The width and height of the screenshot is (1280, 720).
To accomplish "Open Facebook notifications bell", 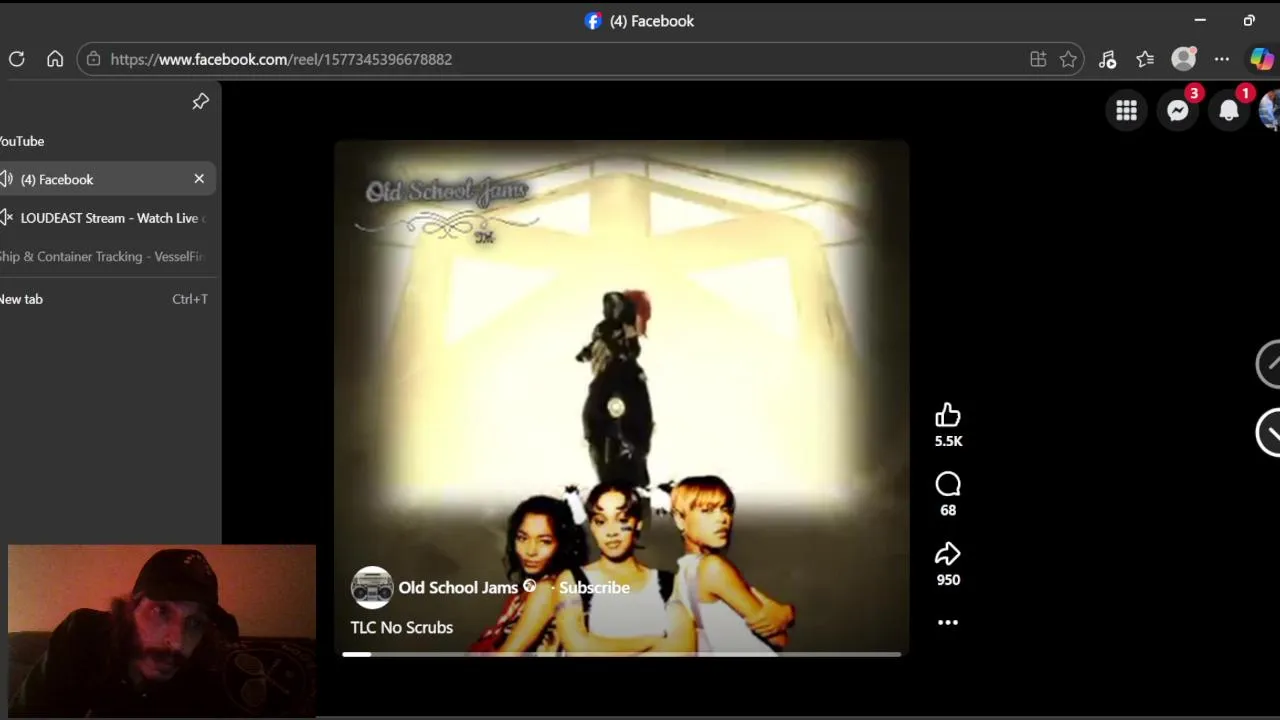I will (x=1229, y=111).
